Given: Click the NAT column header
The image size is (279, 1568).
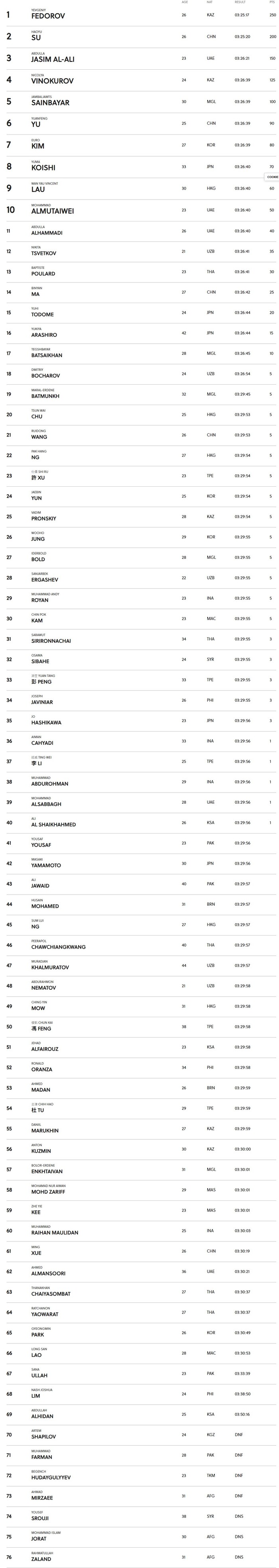Looking at the screenshot, I should (x=210, y=2).
